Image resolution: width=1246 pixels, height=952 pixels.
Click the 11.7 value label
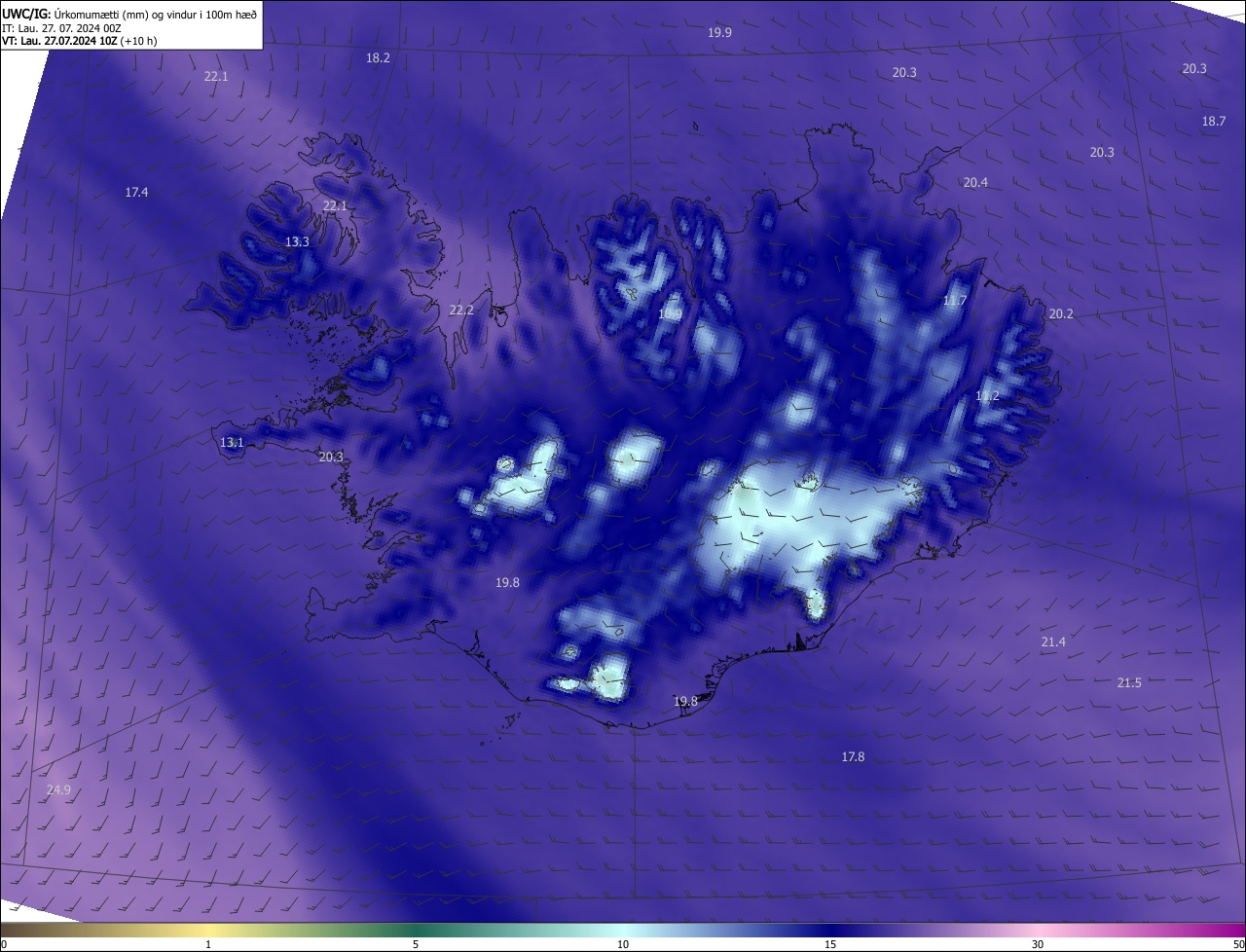[x=955, y=301]
